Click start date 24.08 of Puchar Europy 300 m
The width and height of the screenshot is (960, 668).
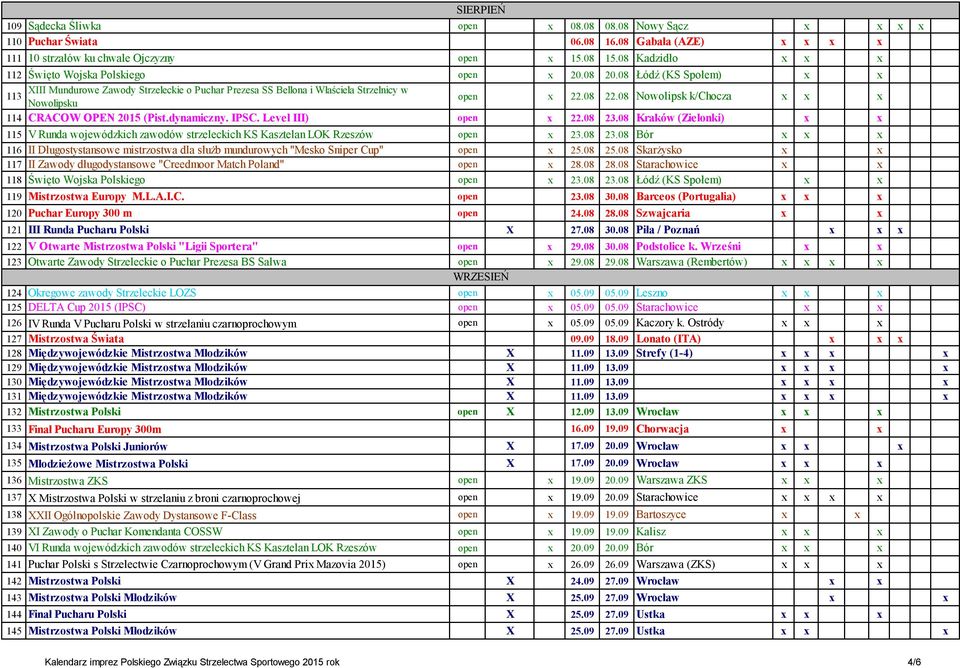[x=582, y=213]
